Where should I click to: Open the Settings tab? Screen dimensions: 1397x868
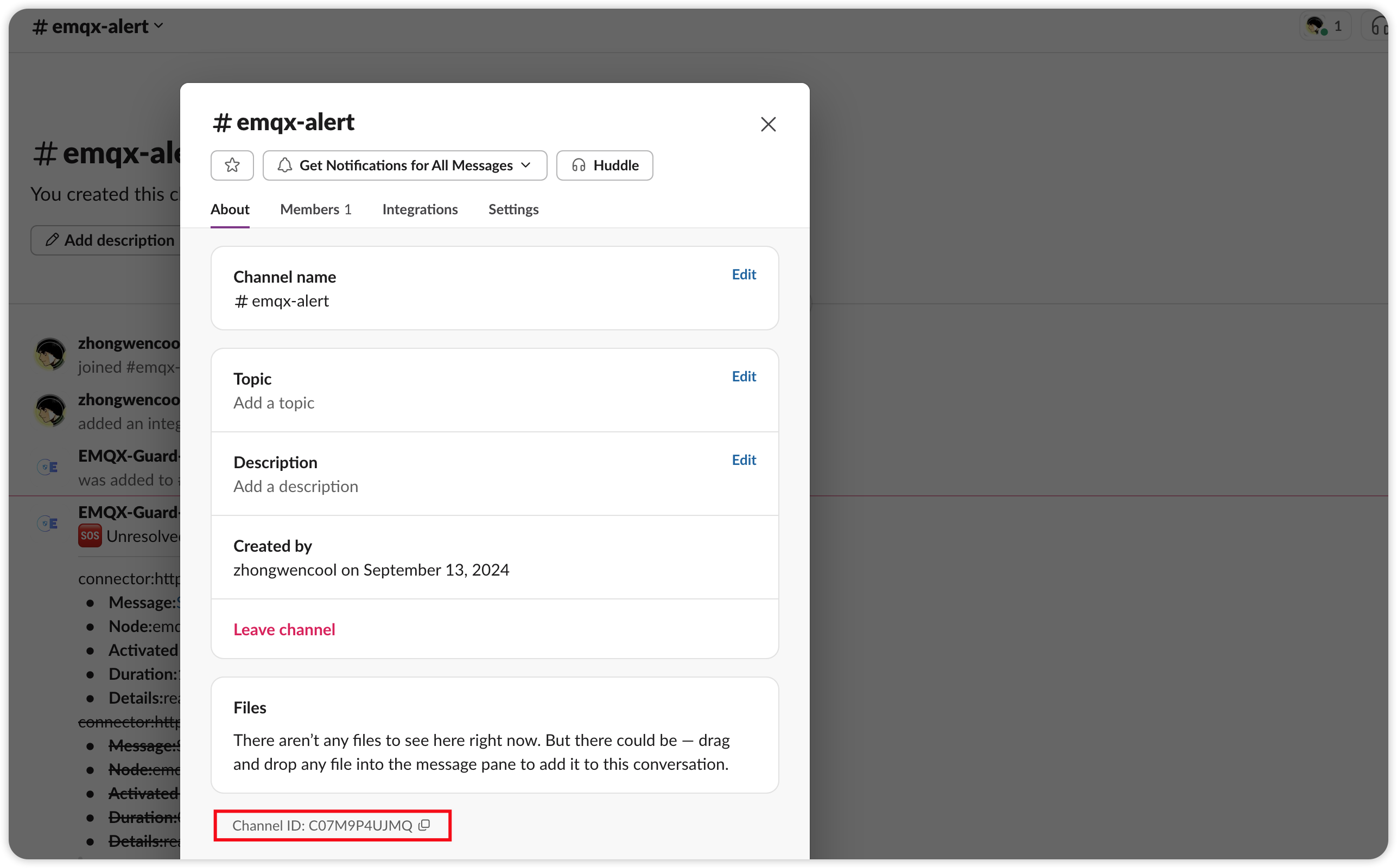click(x=513, y=209)
